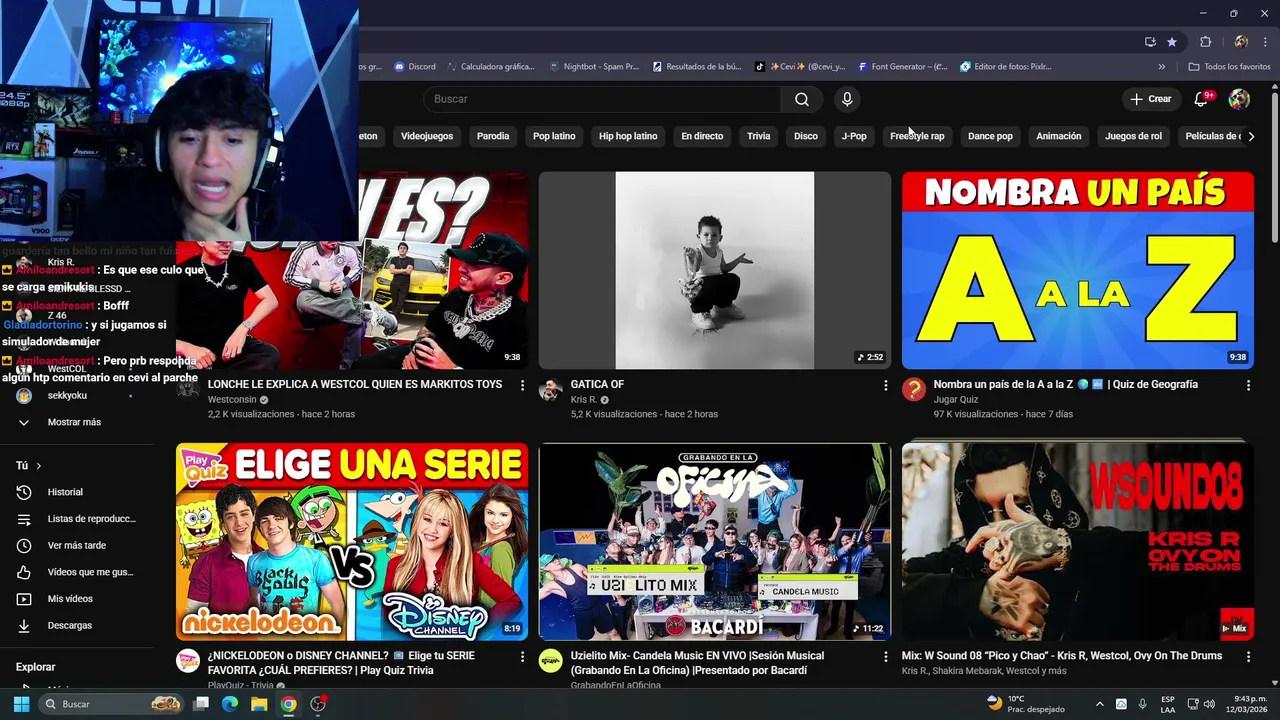Open options for Nickelodeon o Disney video
This screenshot has width=1280, height=720.
click(x=522, y=656)
